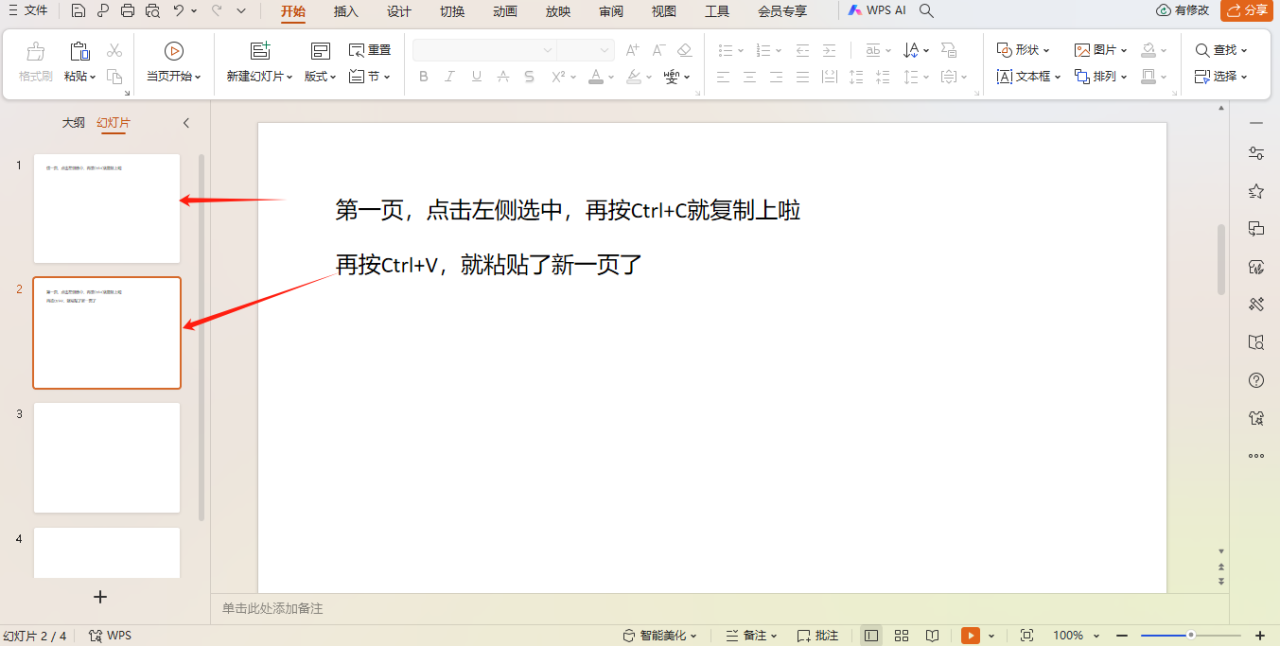Image resolution: width=1280 pixels, height=646 pixels.
Task: Open the search magnifier in the top toolbar
Action: 926,10
